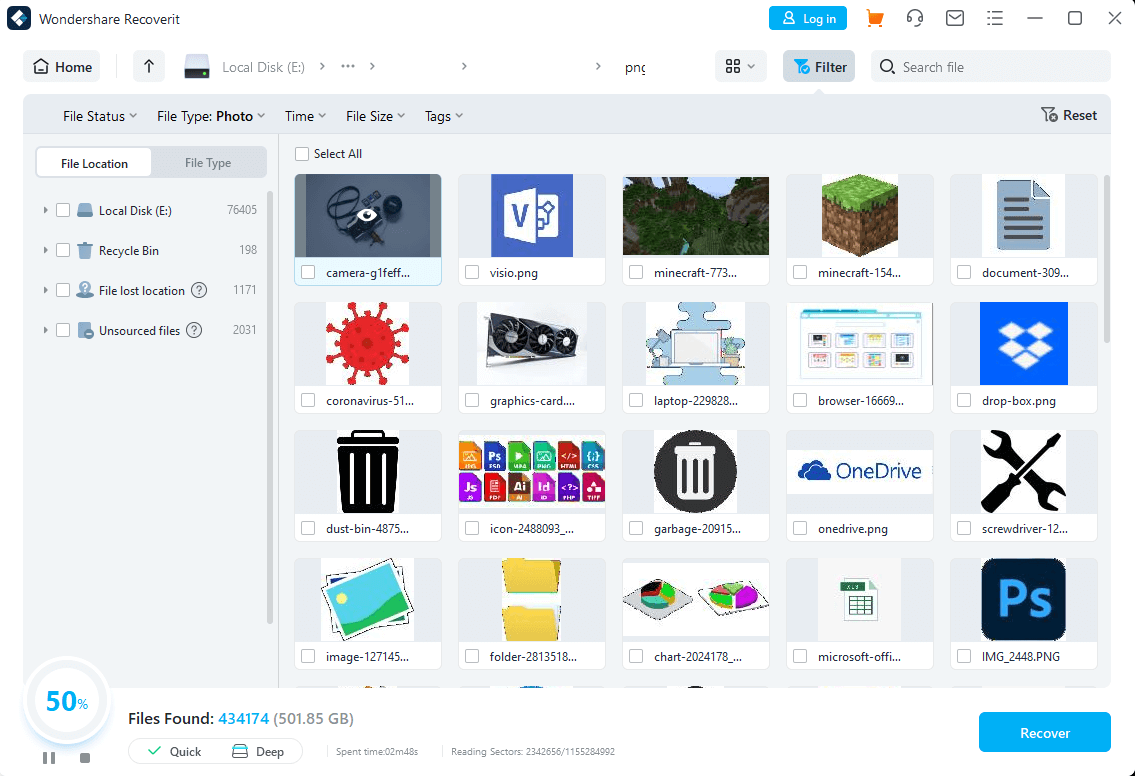The height and width of the screenshot is (776, 1135).
Task: Open the Tags filter dropdown
Action: pos(444,116)
